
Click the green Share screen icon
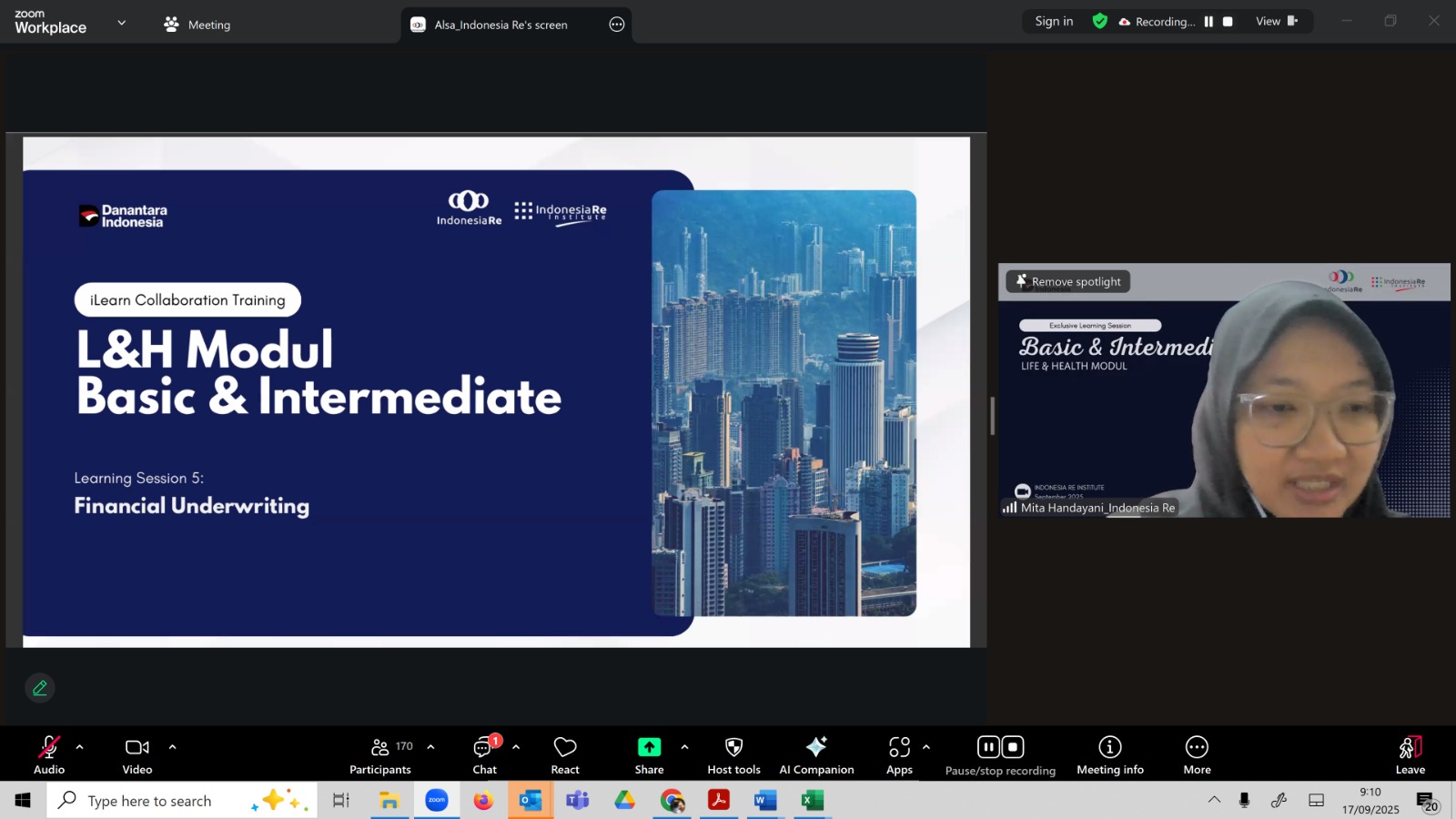tap(649, 747)
